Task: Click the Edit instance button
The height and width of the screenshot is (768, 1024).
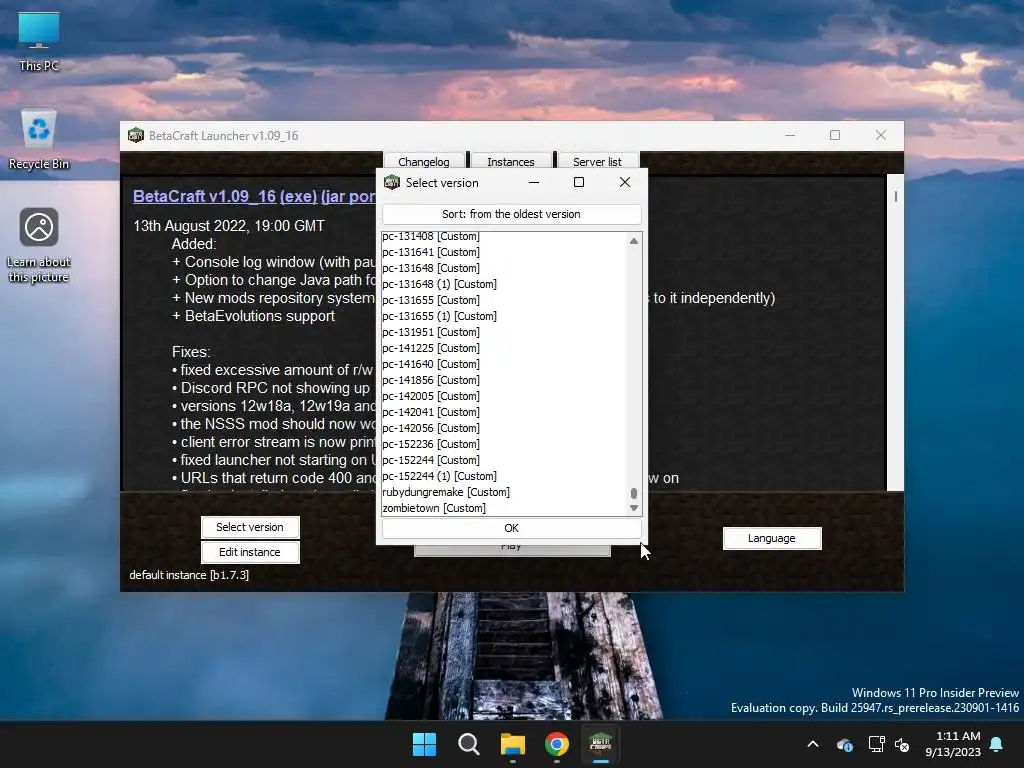Action: (250, 552)
